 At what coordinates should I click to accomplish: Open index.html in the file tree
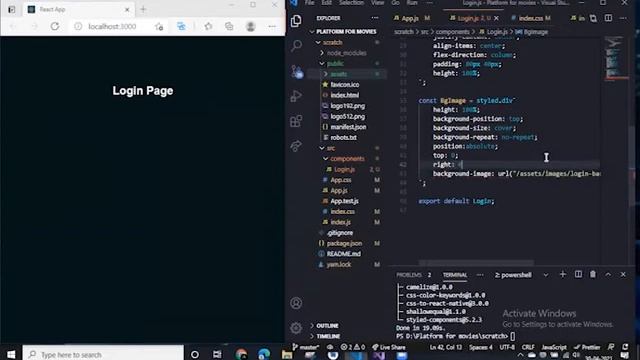tap(344, 96)
